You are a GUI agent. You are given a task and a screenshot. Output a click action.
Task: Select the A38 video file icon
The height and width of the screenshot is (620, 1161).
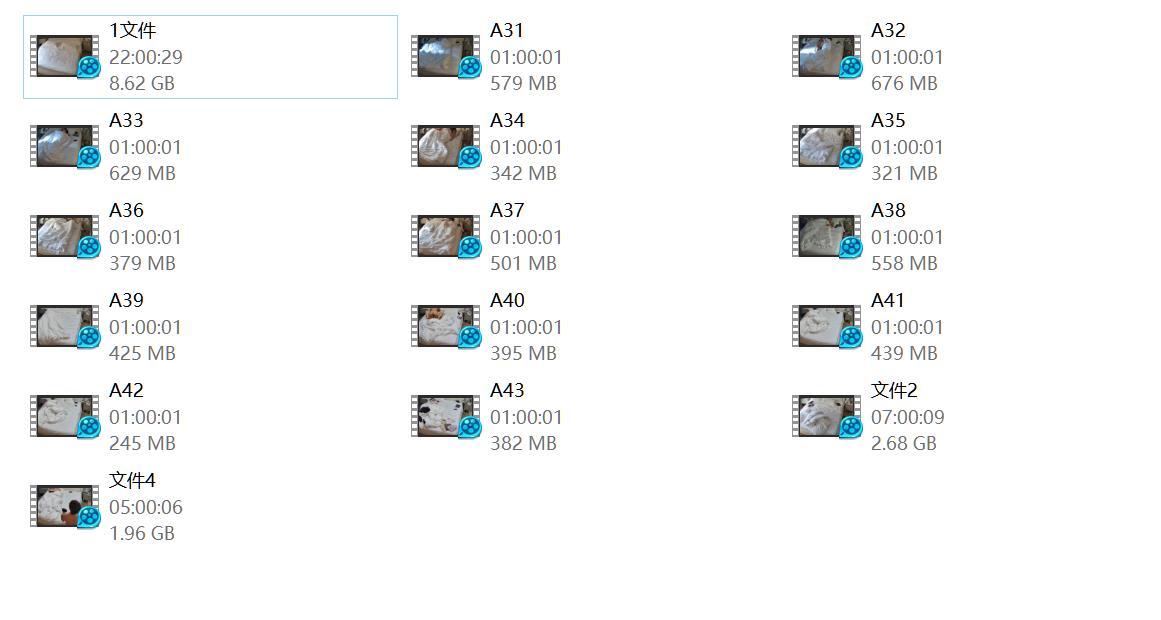click(826, 236)
